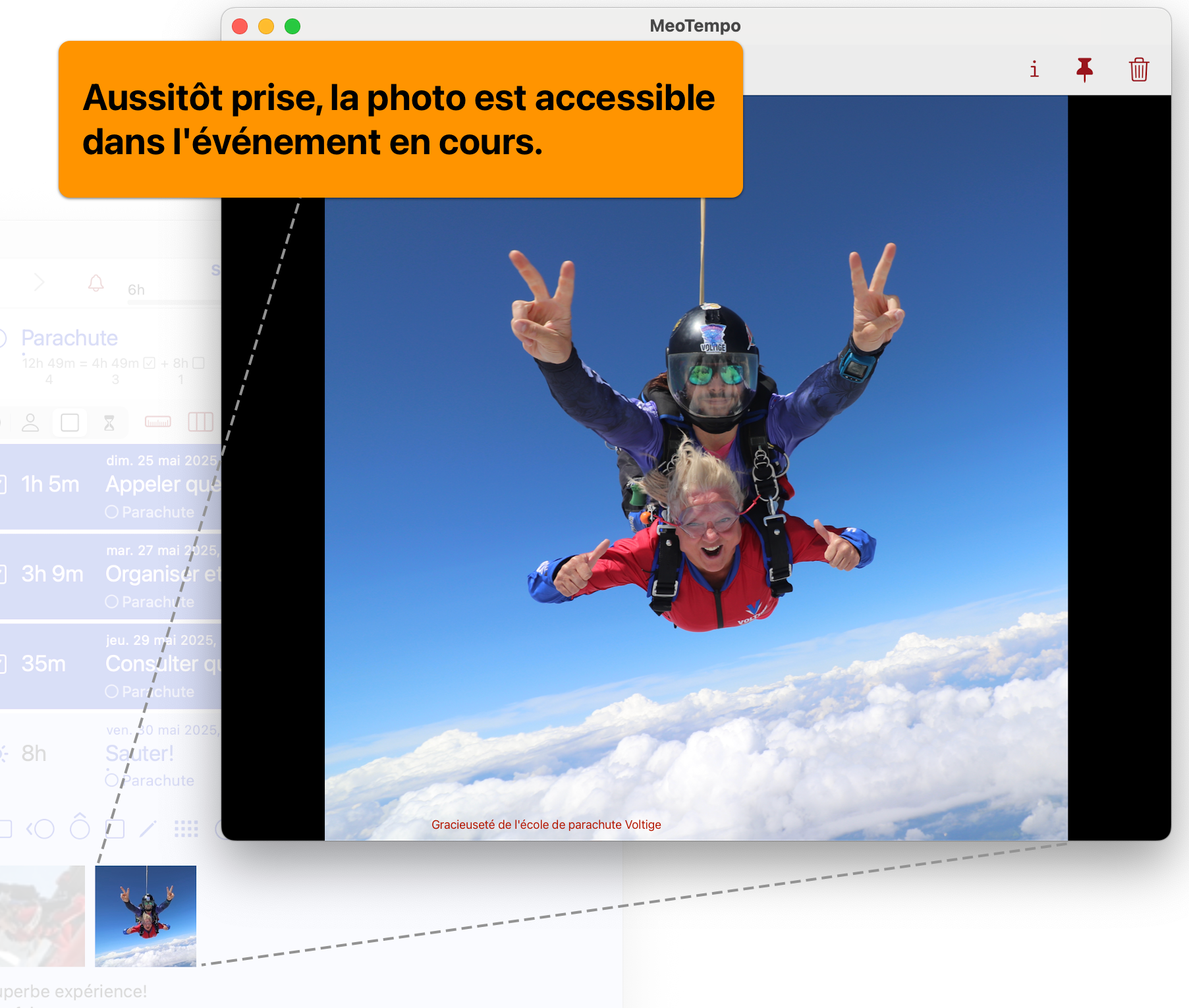Toggle the checked box after 4h 49m
The width and height of the screenshot is (1189, 1008).
pyautogui.click(x=150, y=363)
